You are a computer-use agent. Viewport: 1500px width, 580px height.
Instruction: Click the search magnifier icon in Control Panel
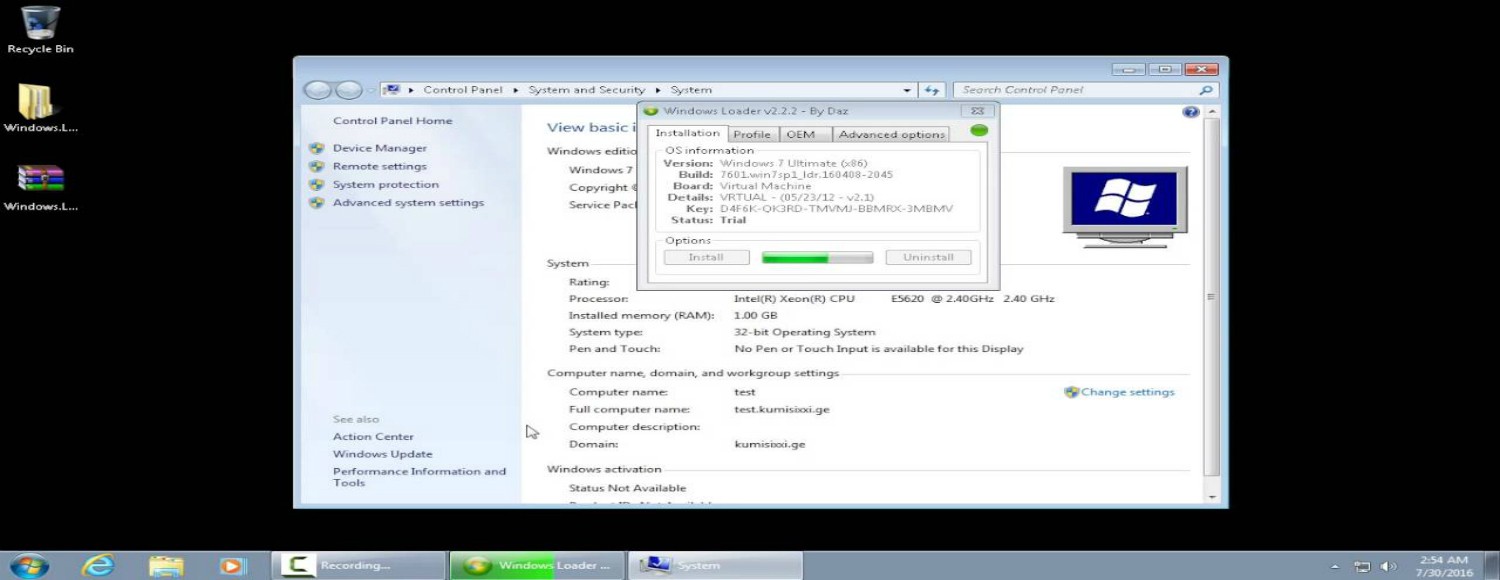coord(1207,90)
